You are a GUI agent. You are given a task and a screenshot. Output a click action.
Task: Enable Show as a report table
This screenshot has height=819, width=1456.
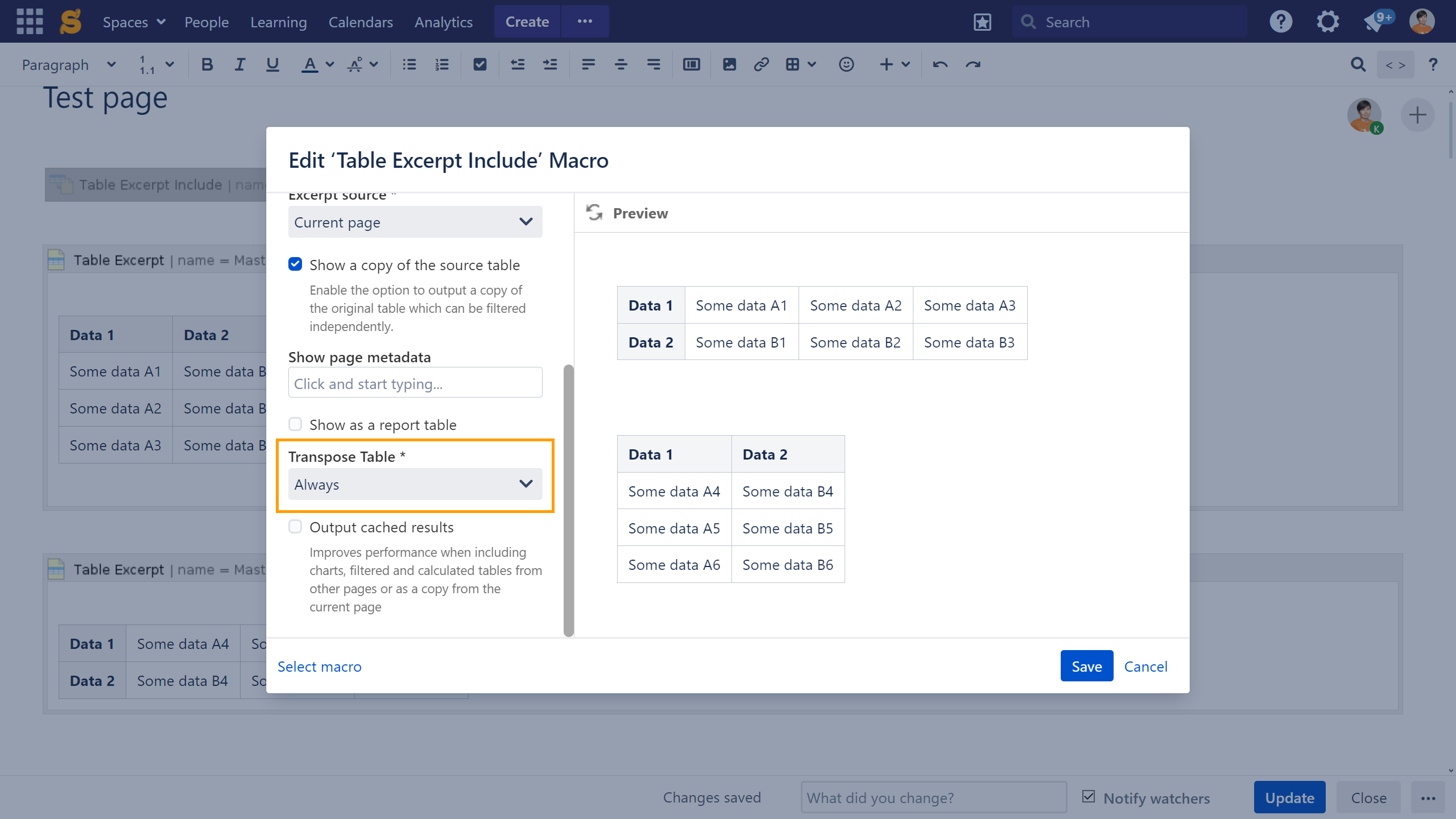[x=295, y=424]
